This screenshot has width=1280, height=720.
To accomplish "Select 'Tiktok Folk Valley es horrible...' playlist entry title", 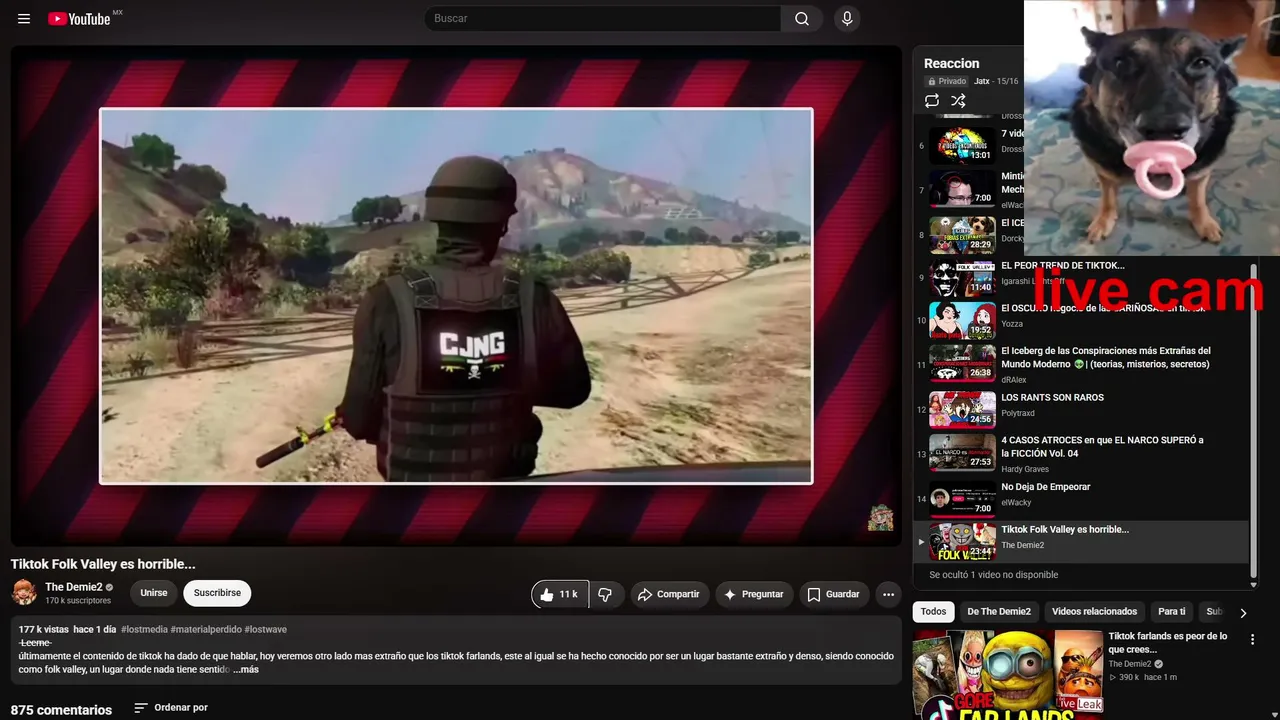I will [x=1065, y=530].
